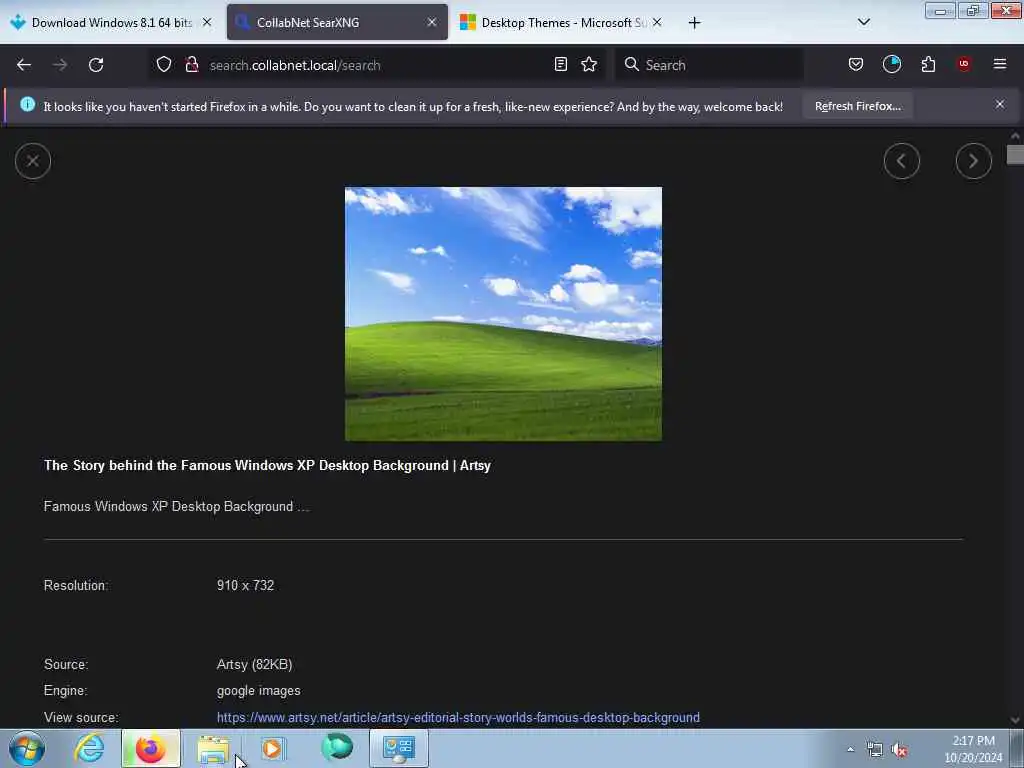
Task: Click the forward navigation arrow
Action: click(60, 65)
